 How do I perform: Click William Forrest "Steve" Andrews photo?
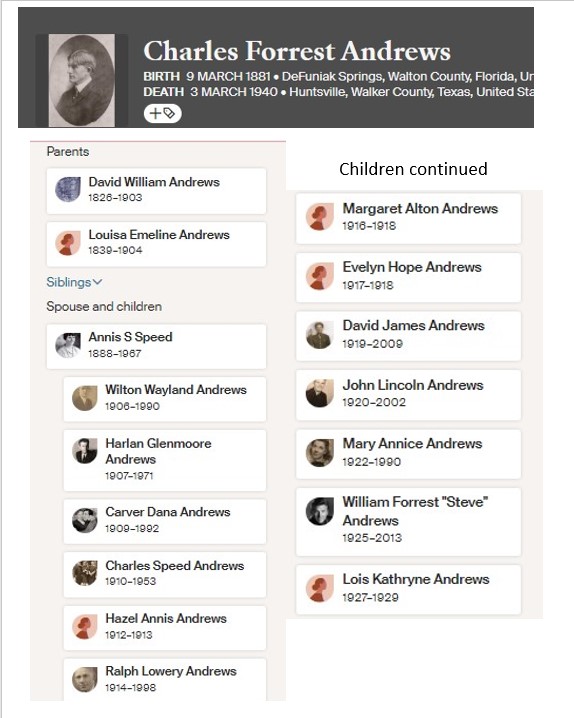pos(319,511)
